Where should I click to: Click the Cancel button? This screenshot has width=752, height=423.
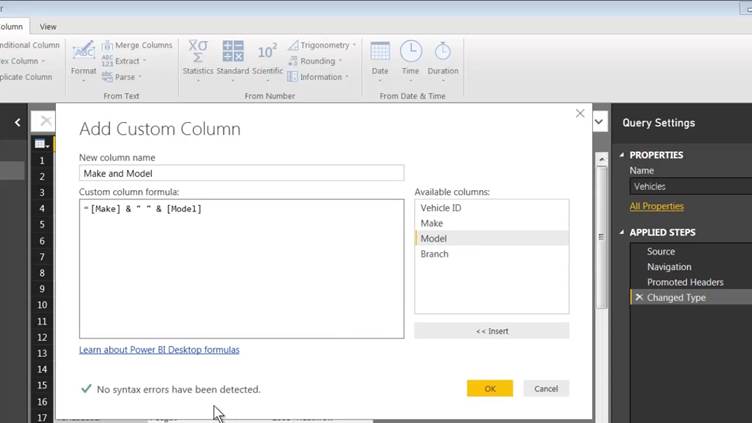[546, 388]
